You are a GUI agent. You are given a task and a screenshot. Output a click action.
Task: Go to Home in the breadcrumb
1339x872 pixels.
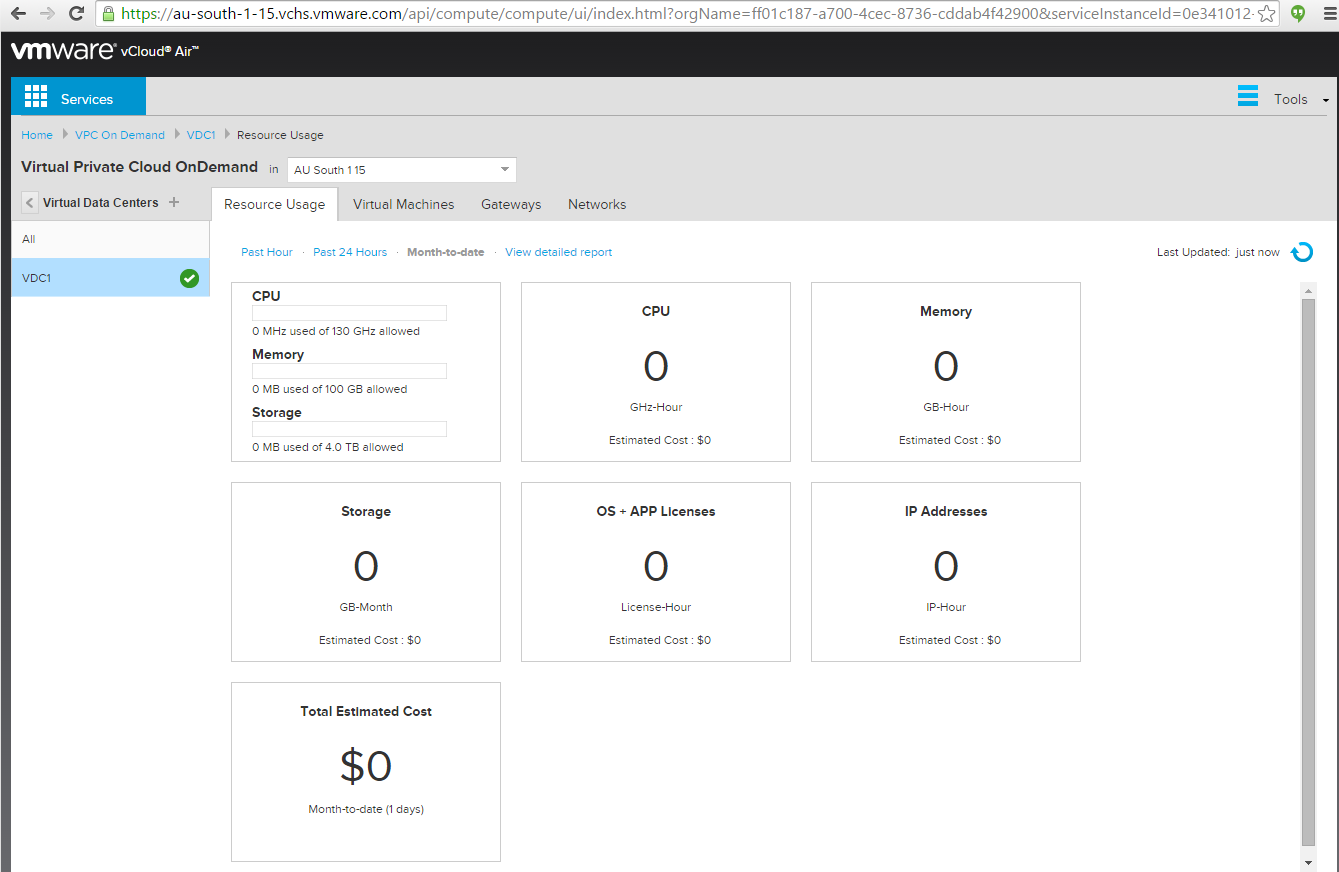(x=37, y=135)
